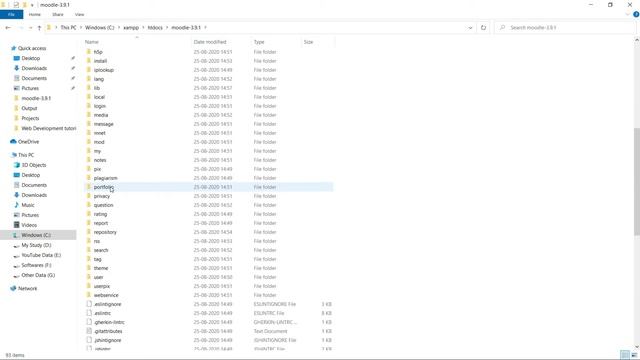This screenshot has width=640, height=360.
Task: Open the View ribbon tab
Action: point(79,14)
